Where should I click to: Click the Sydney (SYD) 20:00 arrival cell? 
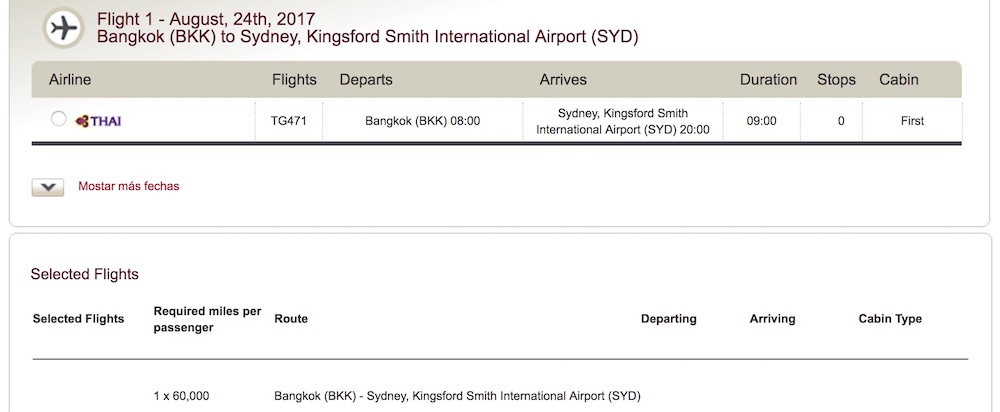click(623, 121)
